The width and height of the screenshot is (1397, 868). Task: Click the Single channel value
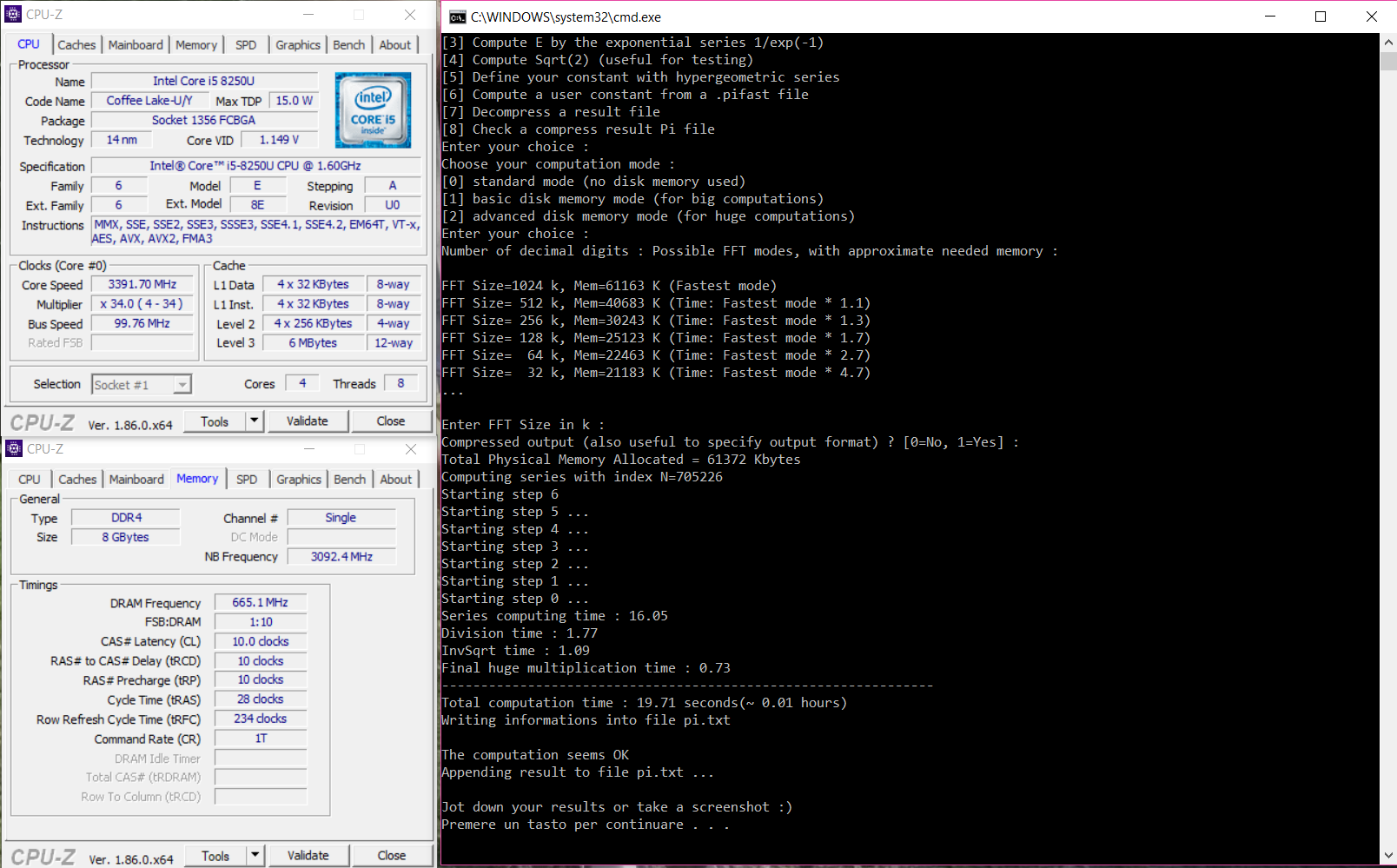coord(341,518)
